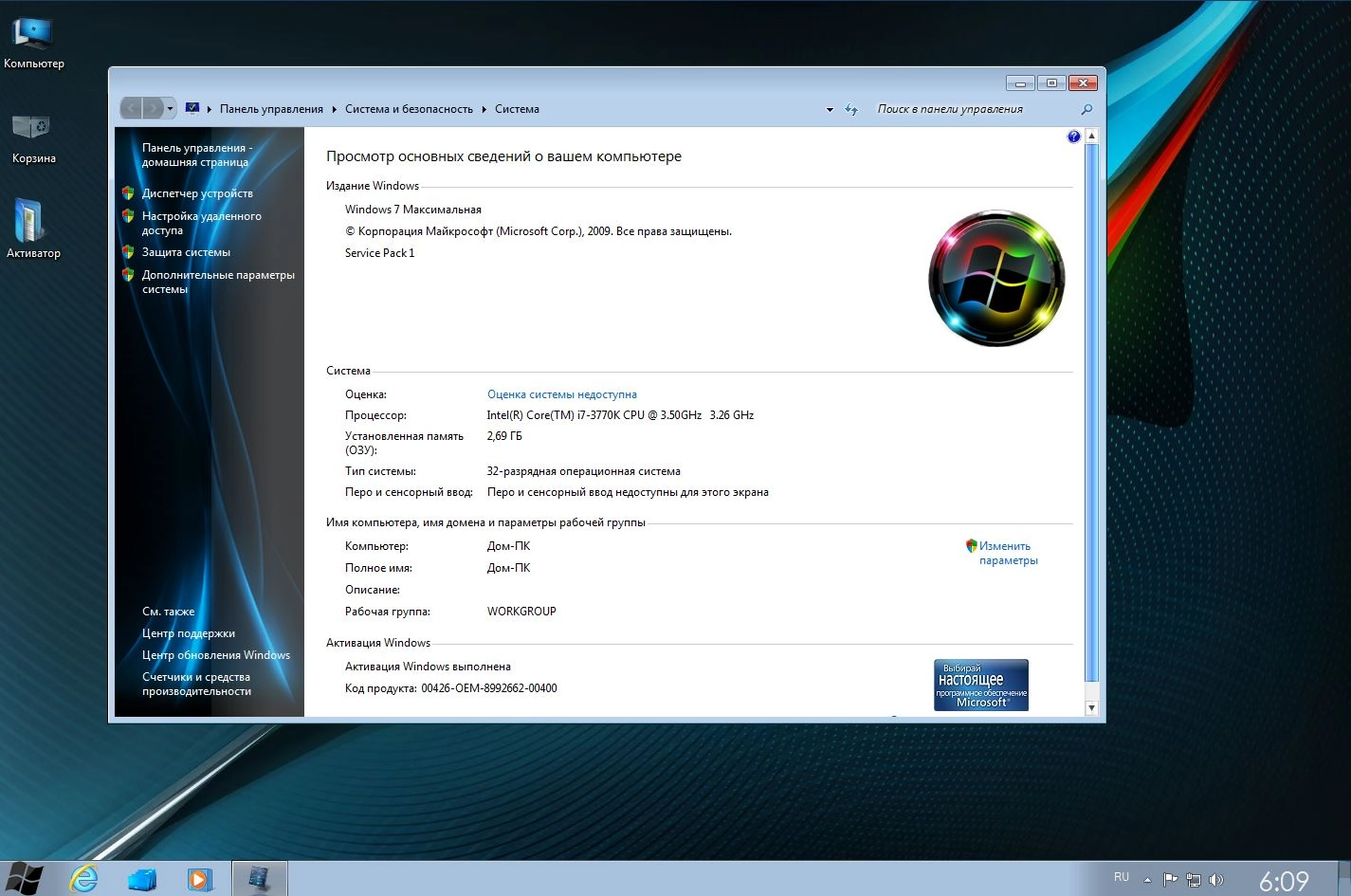Open Диспетчер устройств link
The image size is (1351, 896).
click(197, 193)
